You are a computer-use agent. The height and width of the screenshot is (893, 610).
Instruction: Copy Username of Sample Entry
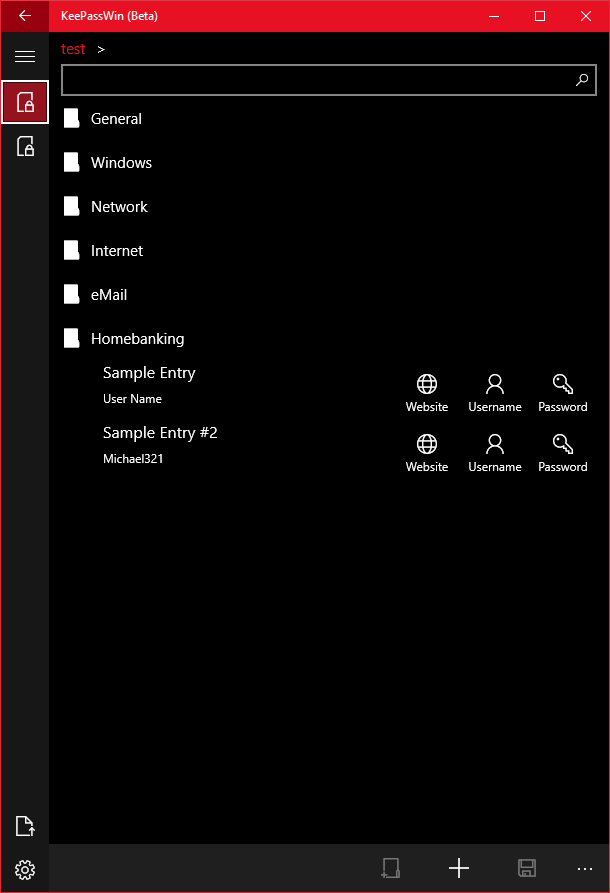point(494,393)
